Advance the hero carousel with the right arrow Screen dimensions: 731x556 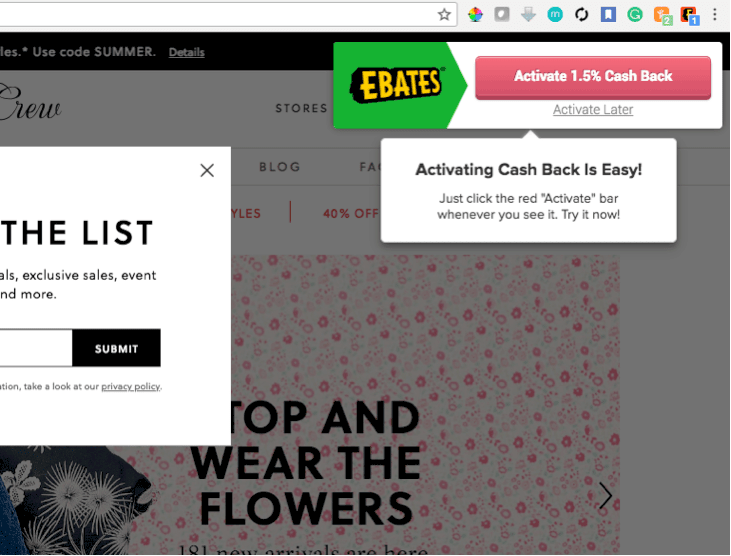pos(605,495)
